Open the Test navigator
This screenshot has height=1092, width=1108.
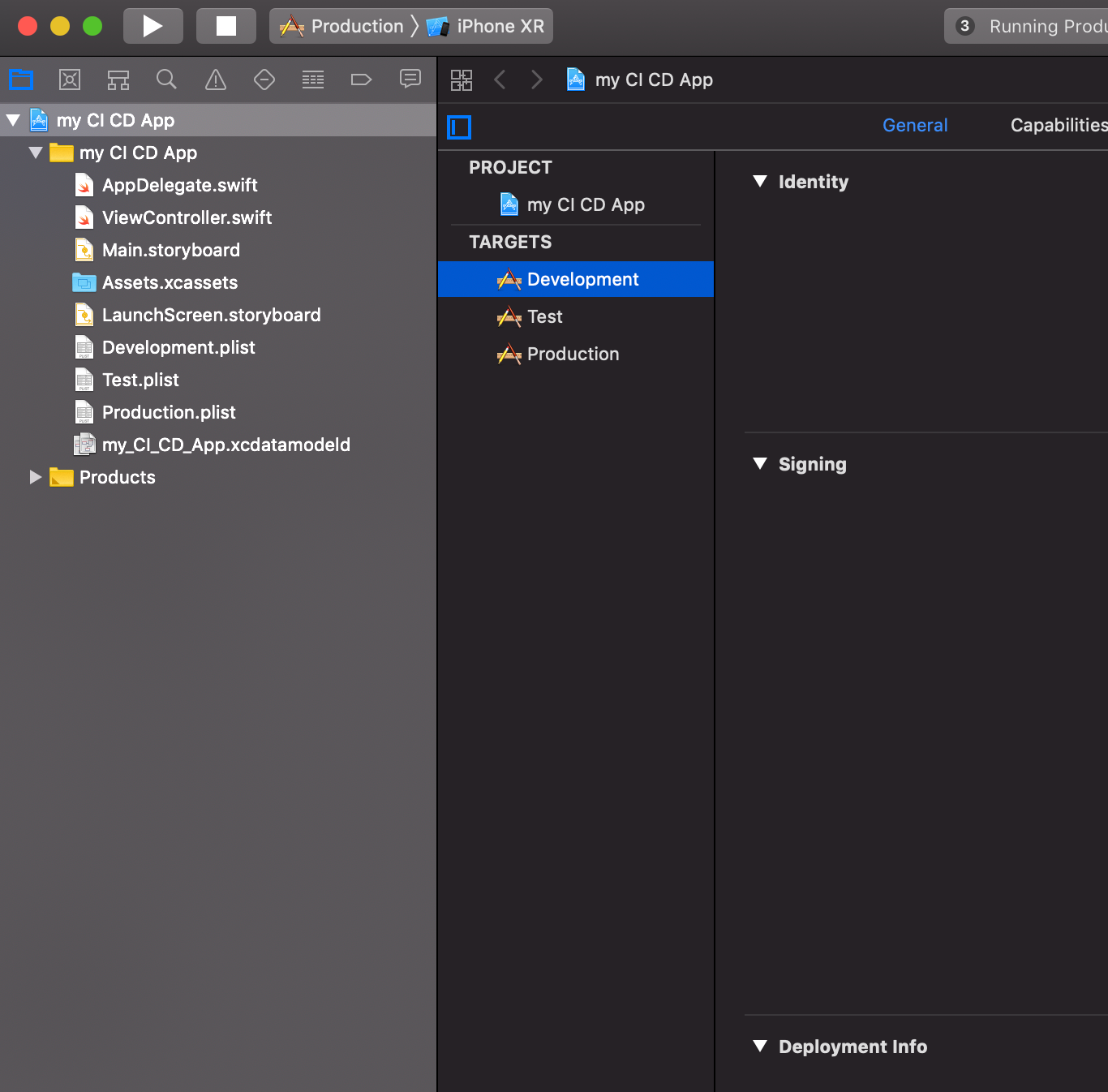(x=264, y=80)
